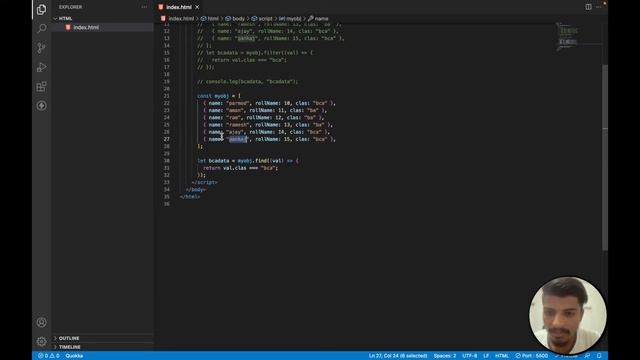Click the webcam overlay of the presenter

567,315
